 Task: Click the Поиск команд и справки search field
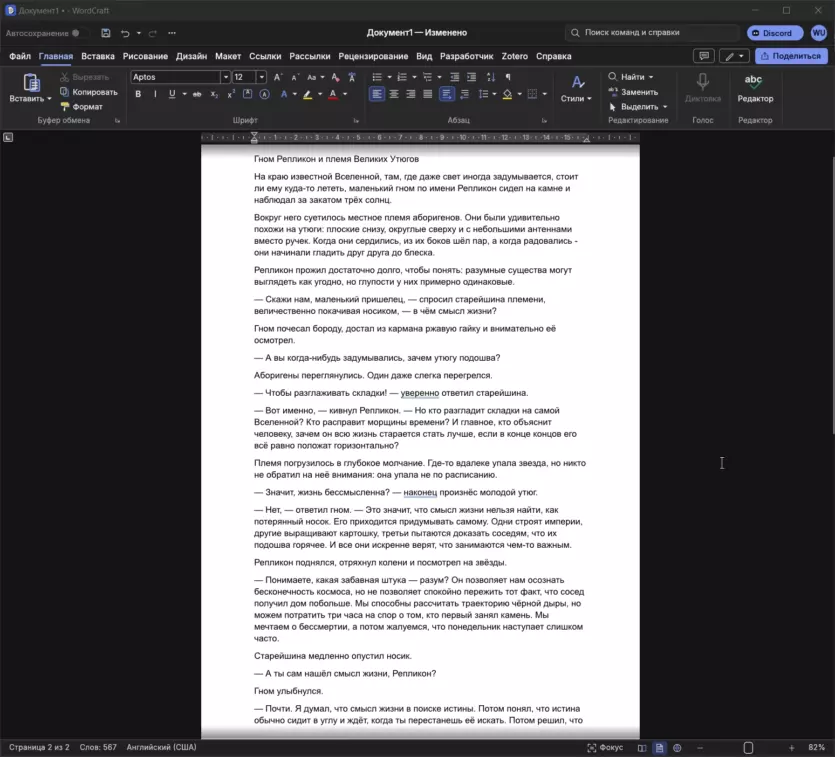click(x=652, y=32)
